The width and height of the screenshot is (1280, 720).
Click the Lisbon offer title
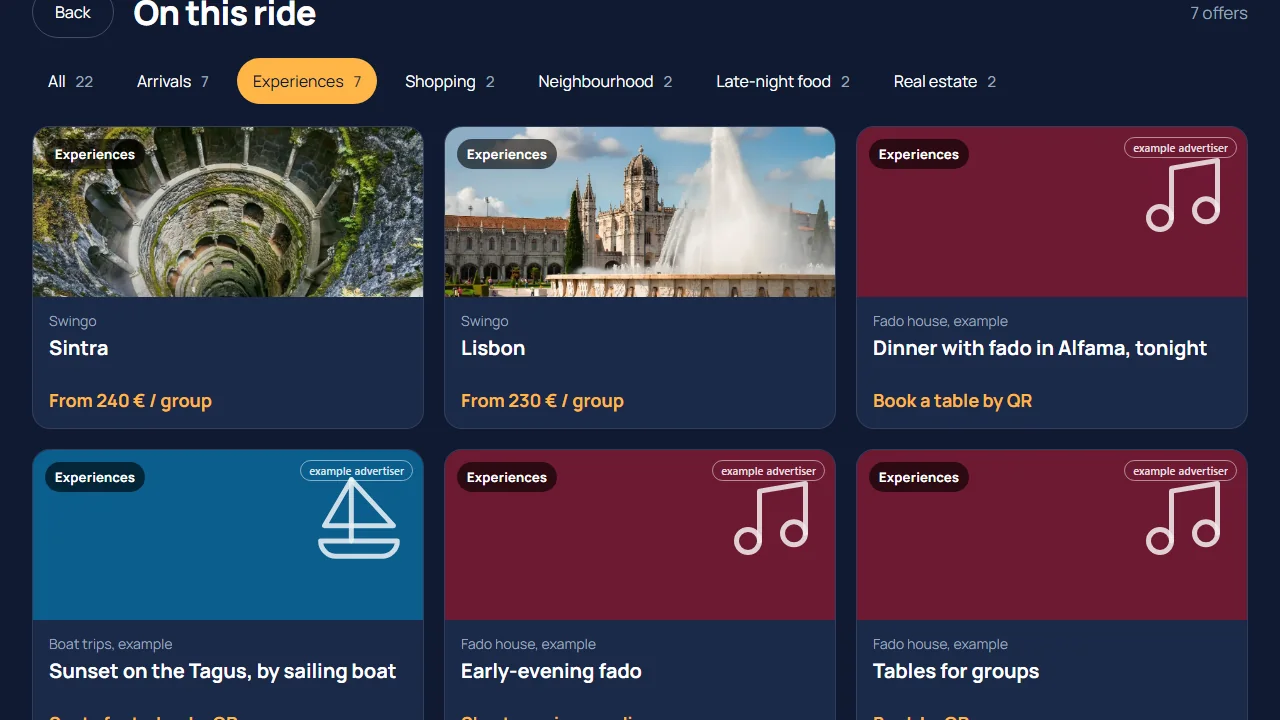pyautogui.click(x=493, y=348)
